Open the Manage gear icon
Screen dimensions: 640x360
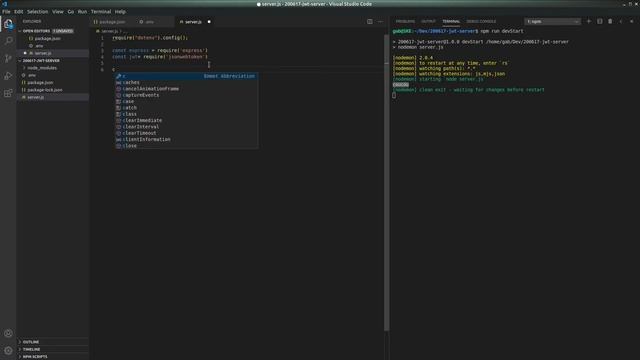tap(8, 350)
